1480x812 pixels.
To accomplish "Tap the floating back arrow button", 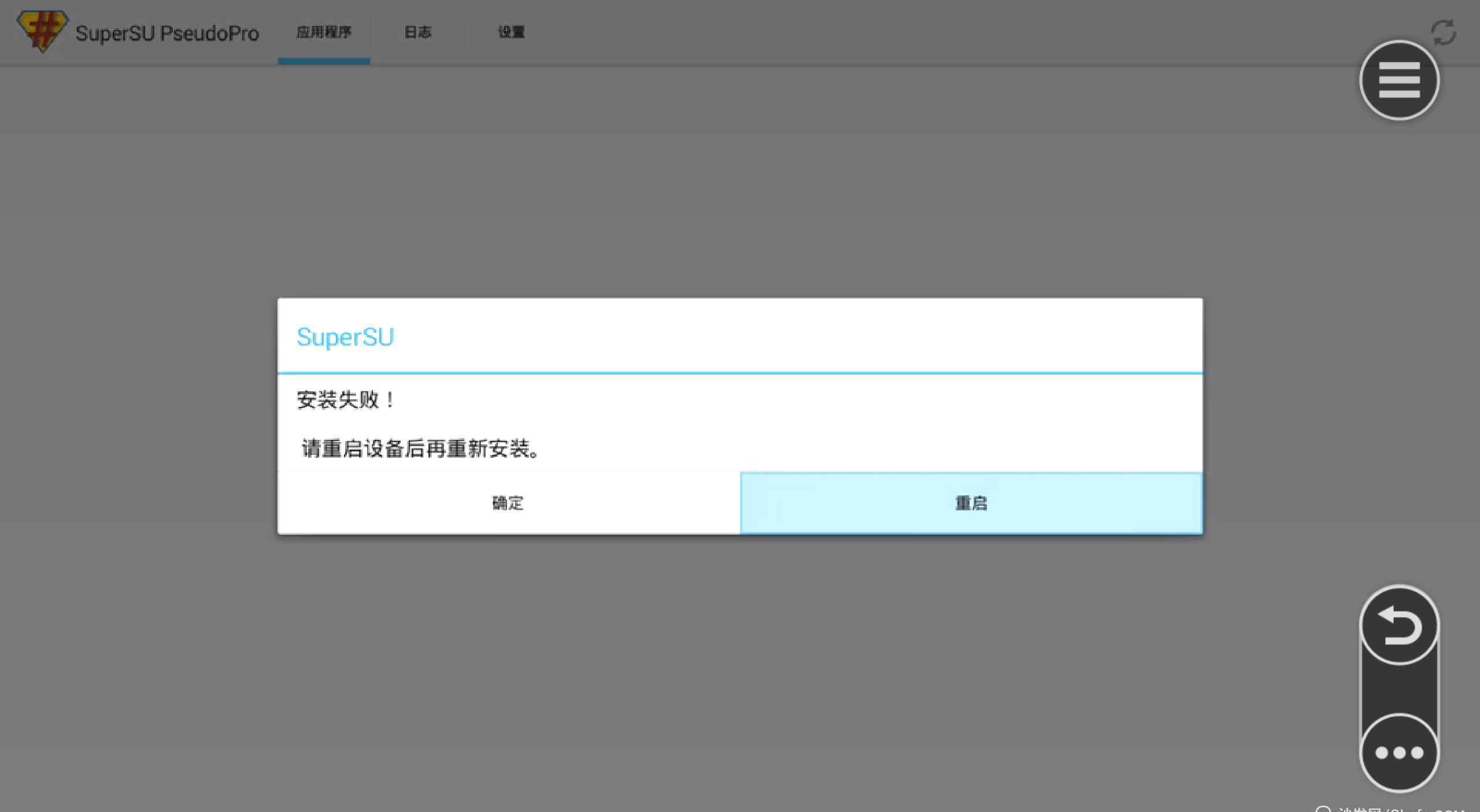I will tap(1399, 625).
